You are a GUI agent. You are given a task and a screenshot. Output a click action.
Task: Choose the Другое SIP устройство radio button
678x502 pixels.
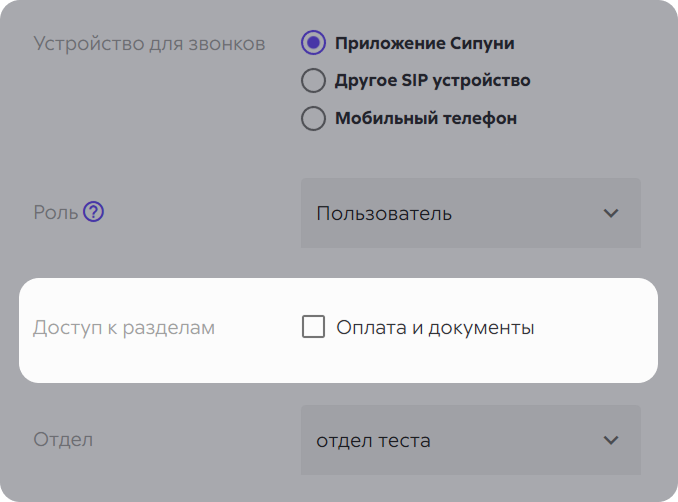(x=313, y=81)
